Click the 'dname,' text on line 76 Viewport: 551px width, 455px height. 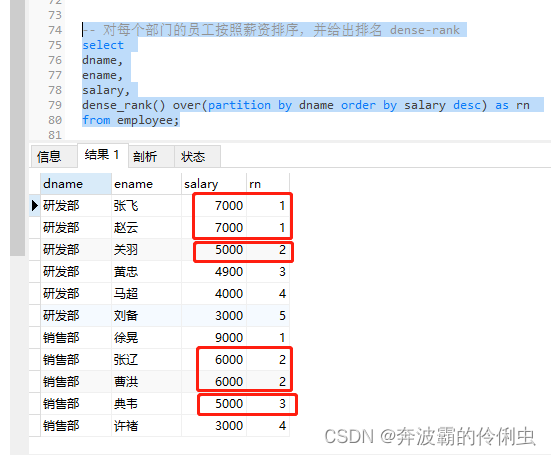click(102, 60)
